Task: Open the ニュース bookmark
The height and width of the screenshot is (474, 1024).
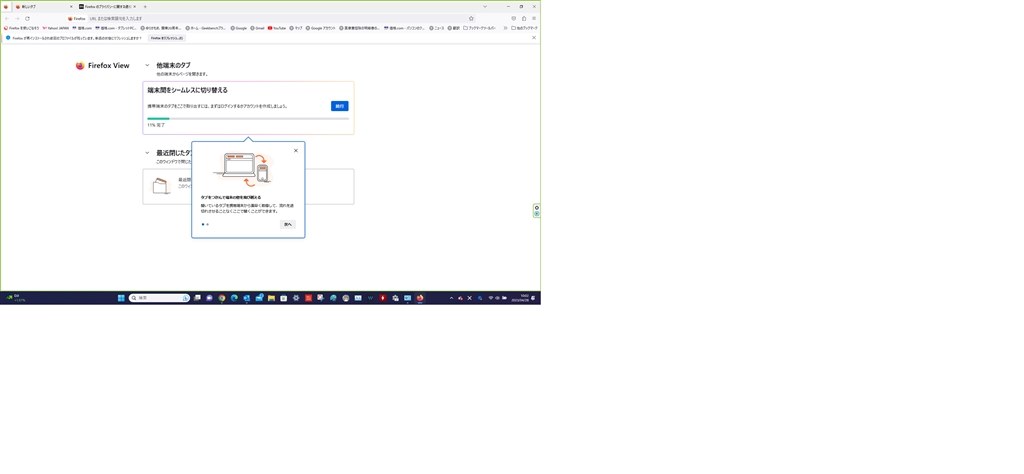Action: point(437,28)
